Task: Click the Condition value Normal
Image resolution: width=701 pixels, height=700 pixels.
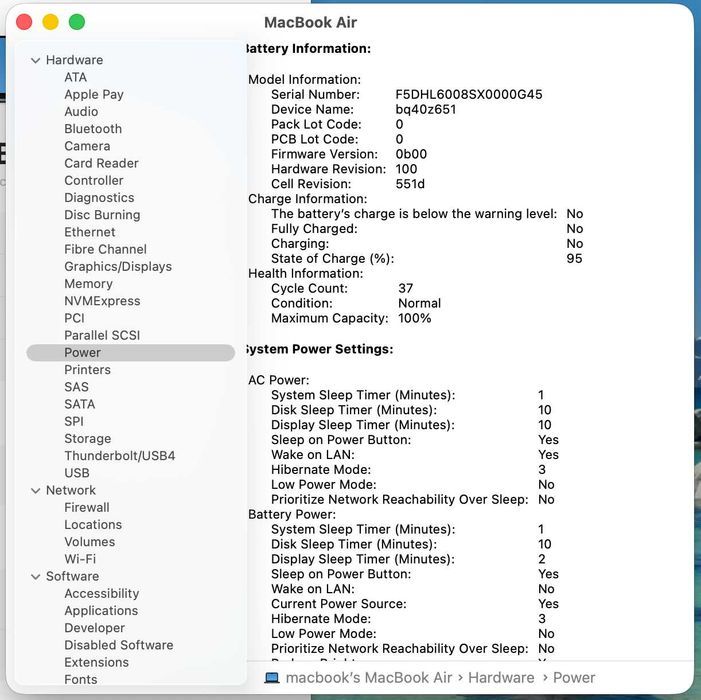Action: click(420, 304)
